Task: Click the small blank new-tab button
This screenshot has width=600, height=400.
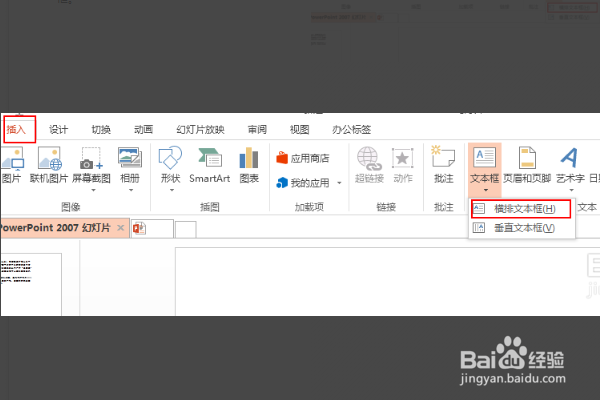Action: pyautogui.click(x=186, y=229)
